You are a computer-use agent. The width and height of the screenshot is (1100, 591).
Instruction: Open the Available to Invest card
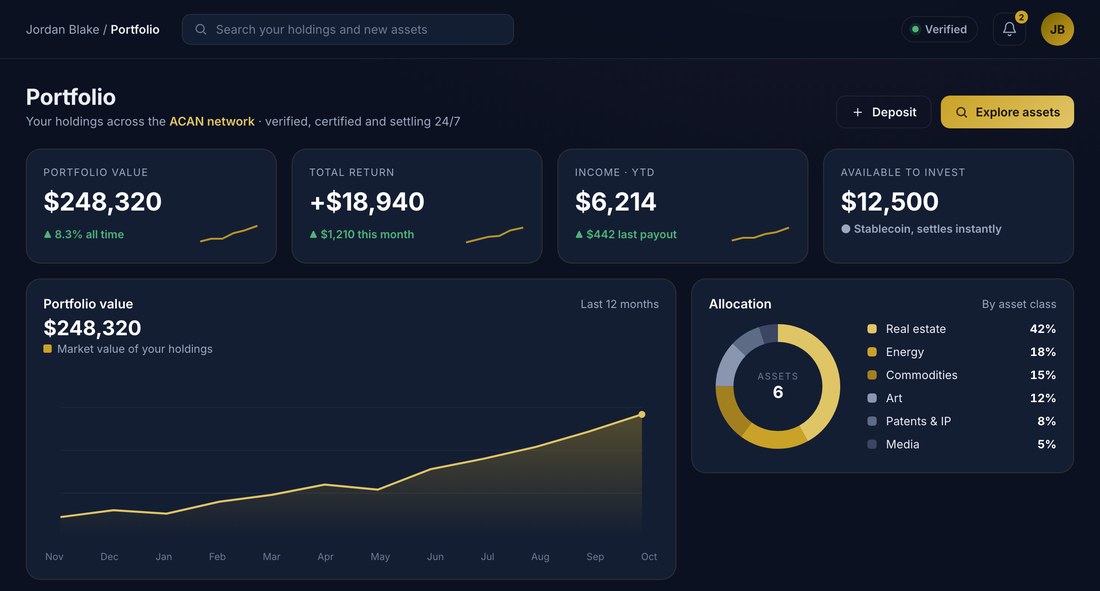[948, 206]
